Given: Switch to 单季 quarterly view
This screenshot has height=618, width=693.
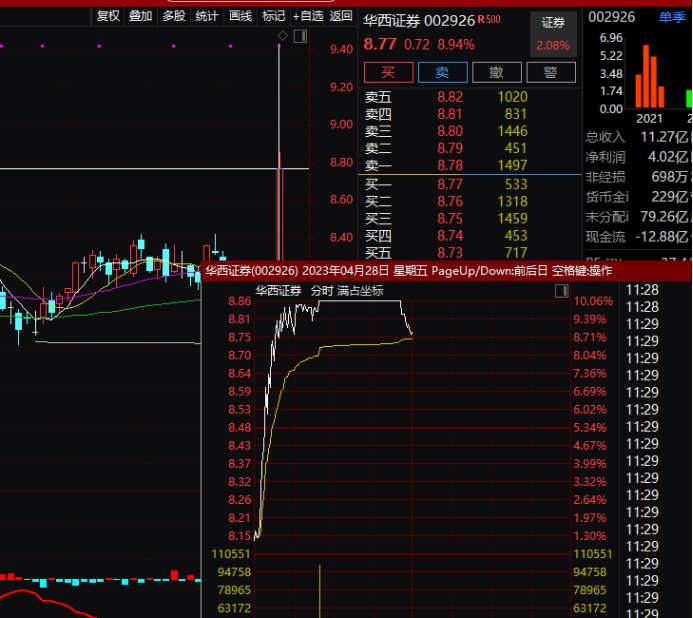Looking at the screenshot, I should pyautogui.click(x=672, y=17).
